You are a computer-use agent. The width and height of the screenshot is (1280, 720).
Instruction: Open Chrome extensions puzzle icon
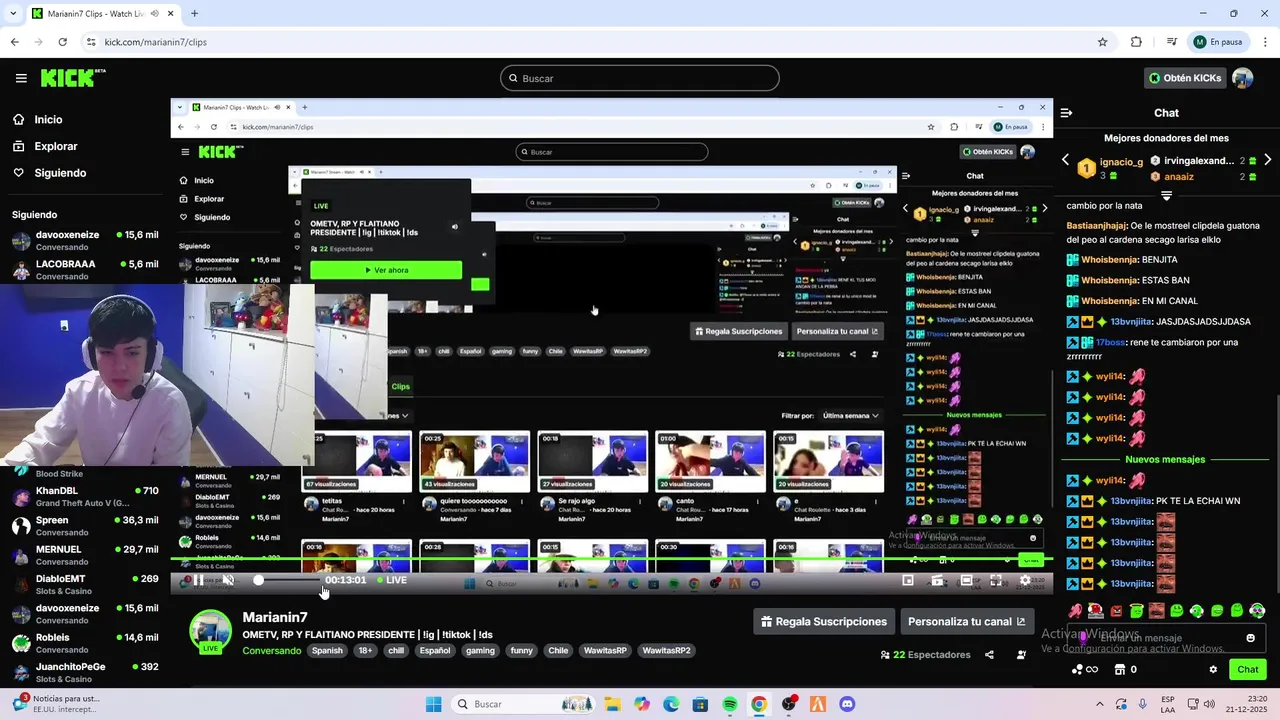(1136, 42)
